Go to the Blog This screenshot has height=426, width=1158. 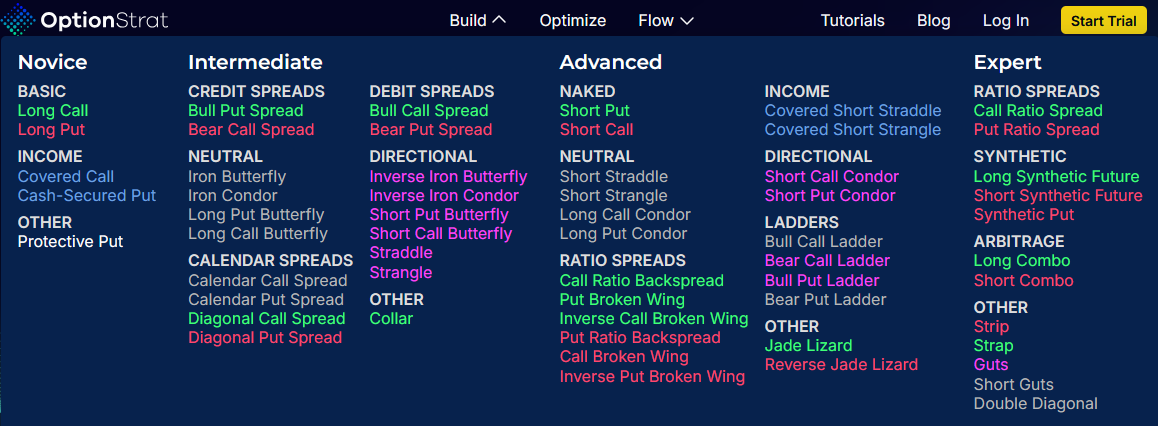(x=933, y=21)
